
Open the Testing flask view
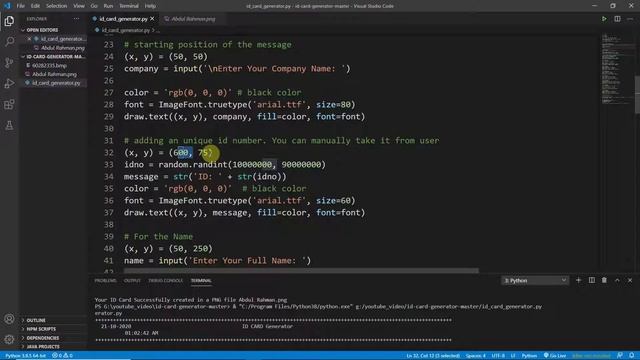click(9, 125)
